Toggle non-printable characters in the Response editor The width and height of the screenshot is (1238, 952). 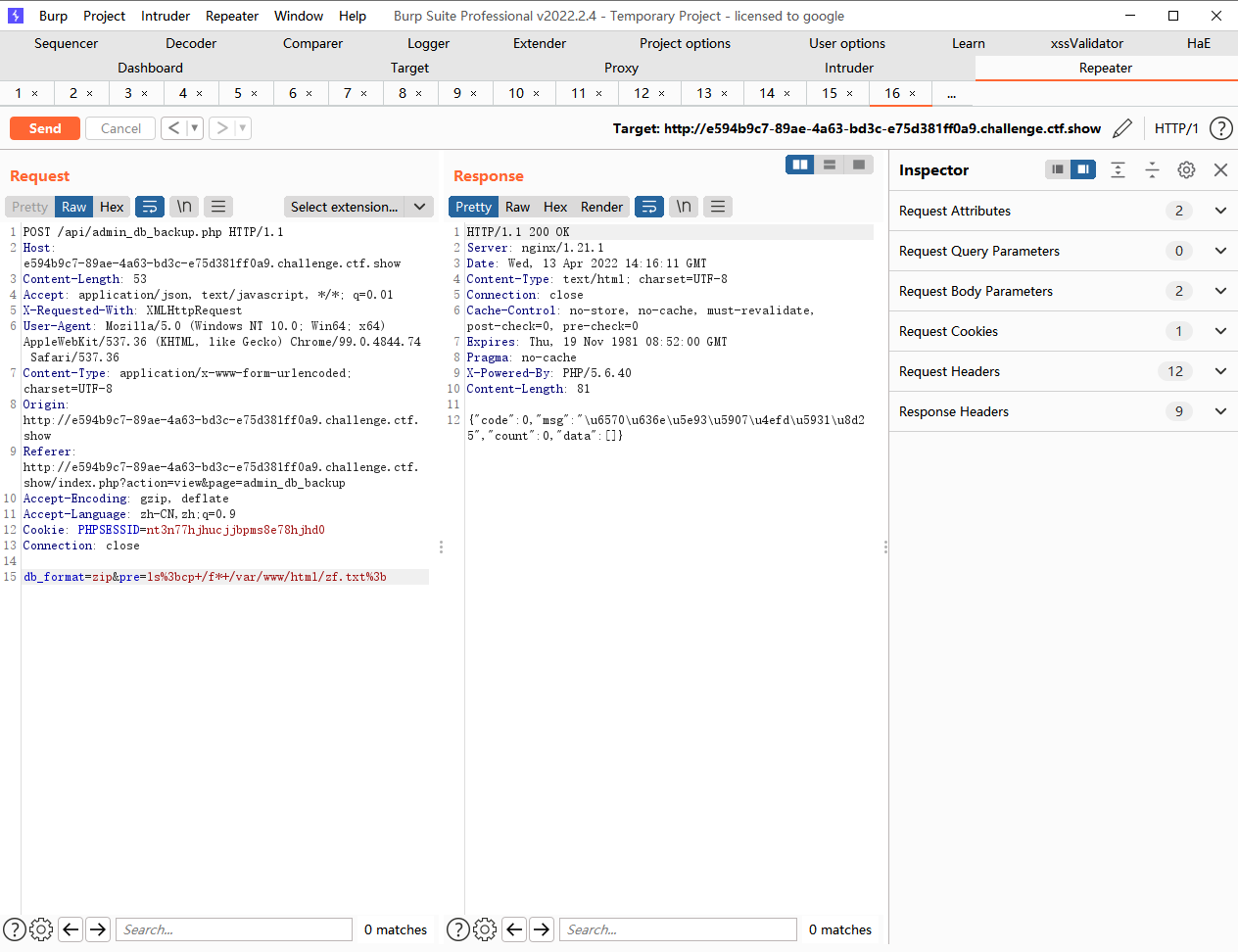pos(683,207)
